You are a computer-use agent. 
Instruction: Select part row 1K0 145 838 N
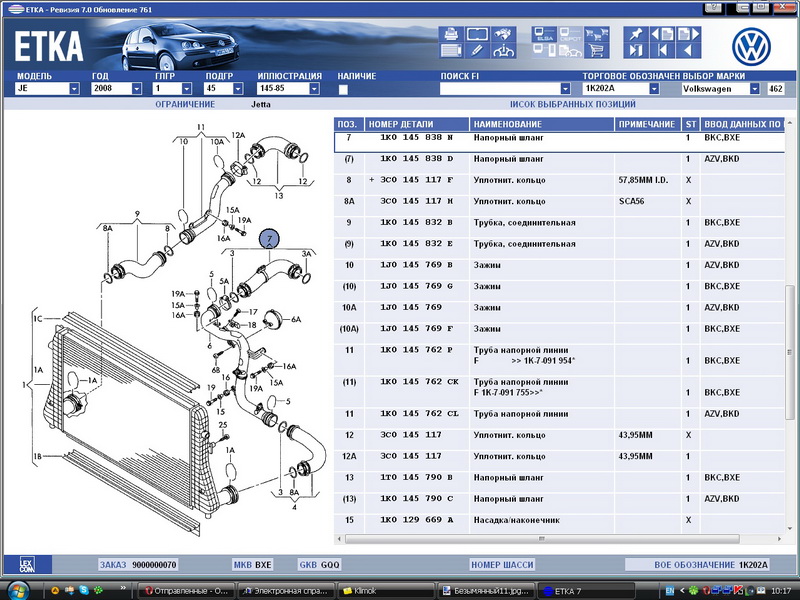tap(559, 142)
